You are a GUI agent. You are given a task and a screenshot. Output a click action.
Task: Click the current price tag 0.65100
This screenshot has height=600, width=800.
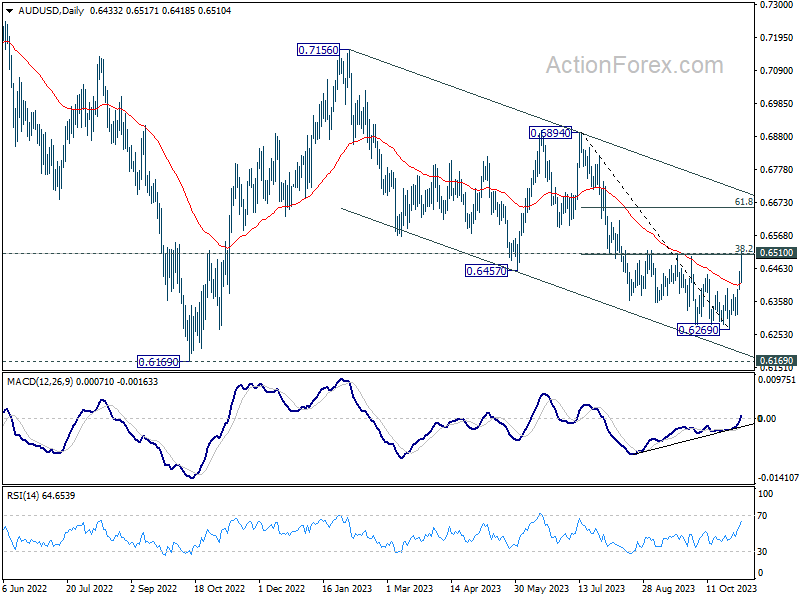click(776, 253)
